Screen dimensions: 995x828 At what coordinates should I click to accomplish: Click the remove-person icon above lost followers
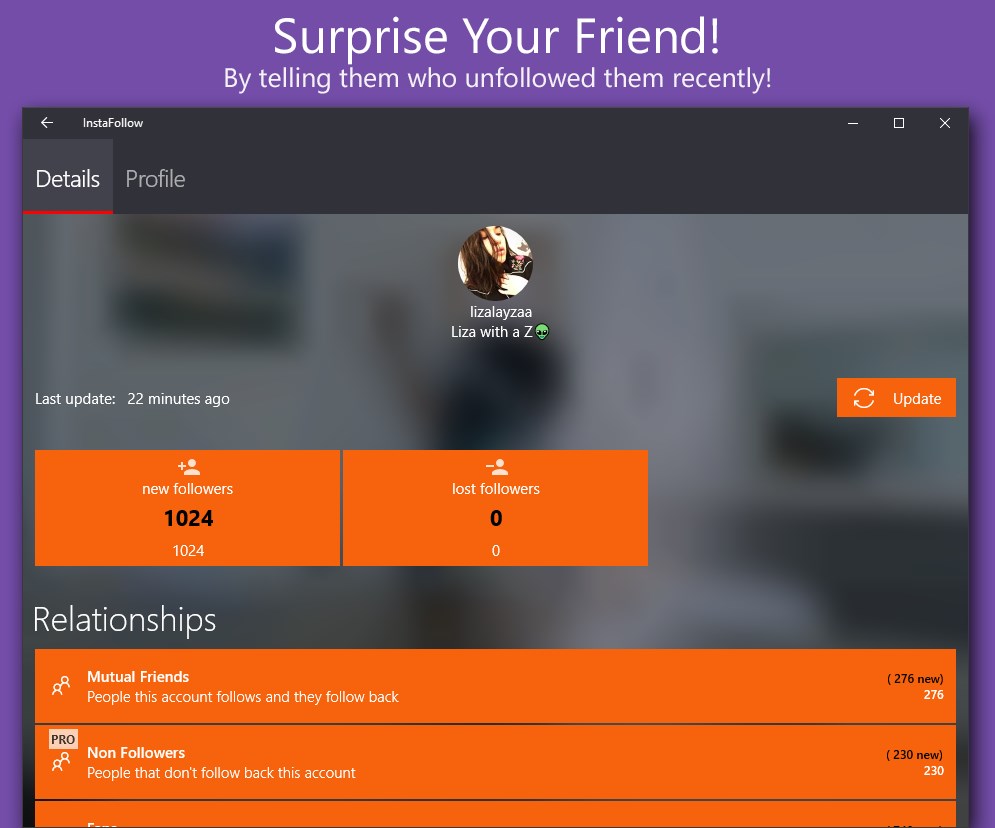click(x=497, y=468)
